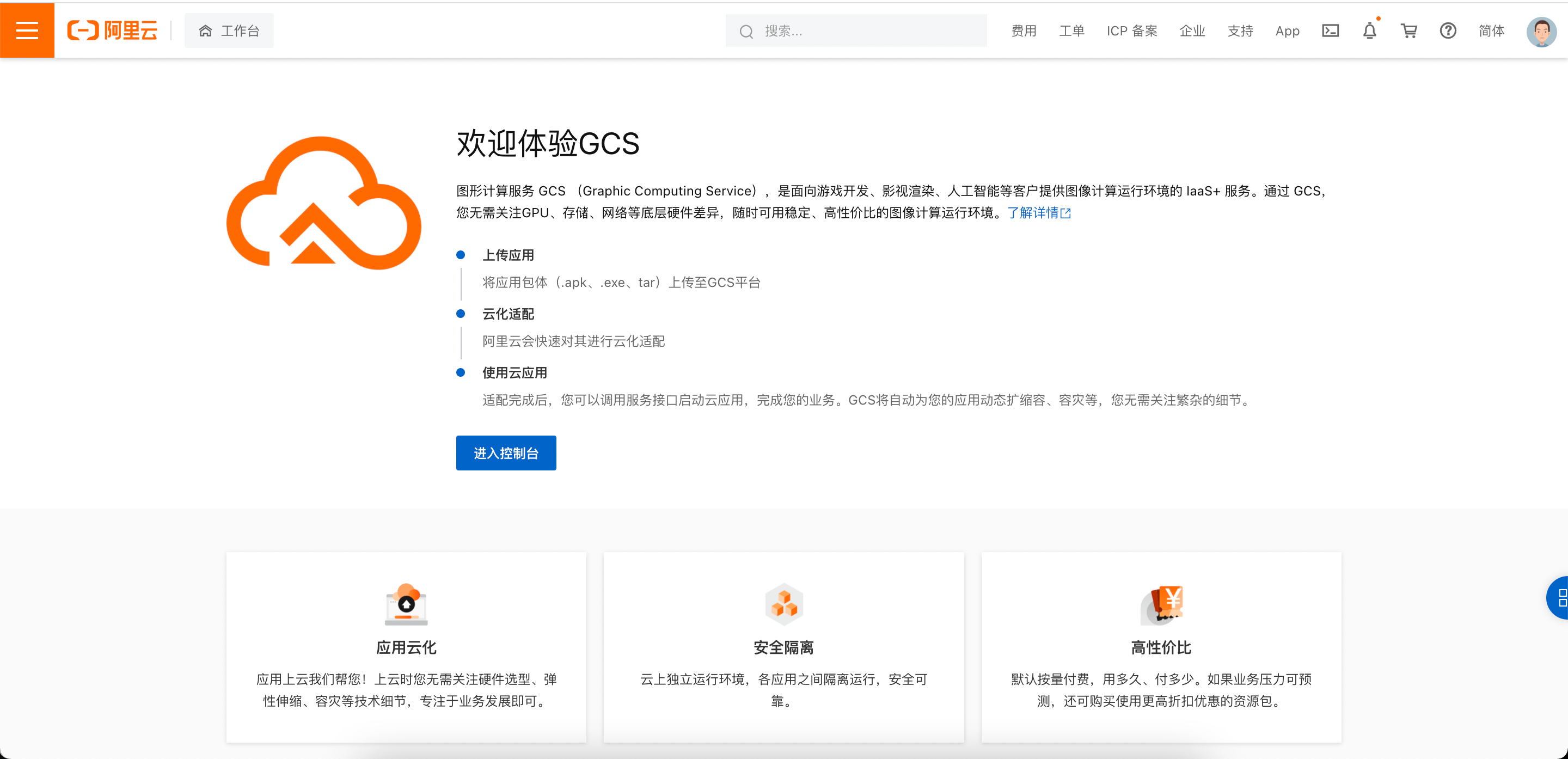The height and width of the screenshot is (759, 1568).
Task: Click the 了解详情 link
Action: tap(1038, 212)
